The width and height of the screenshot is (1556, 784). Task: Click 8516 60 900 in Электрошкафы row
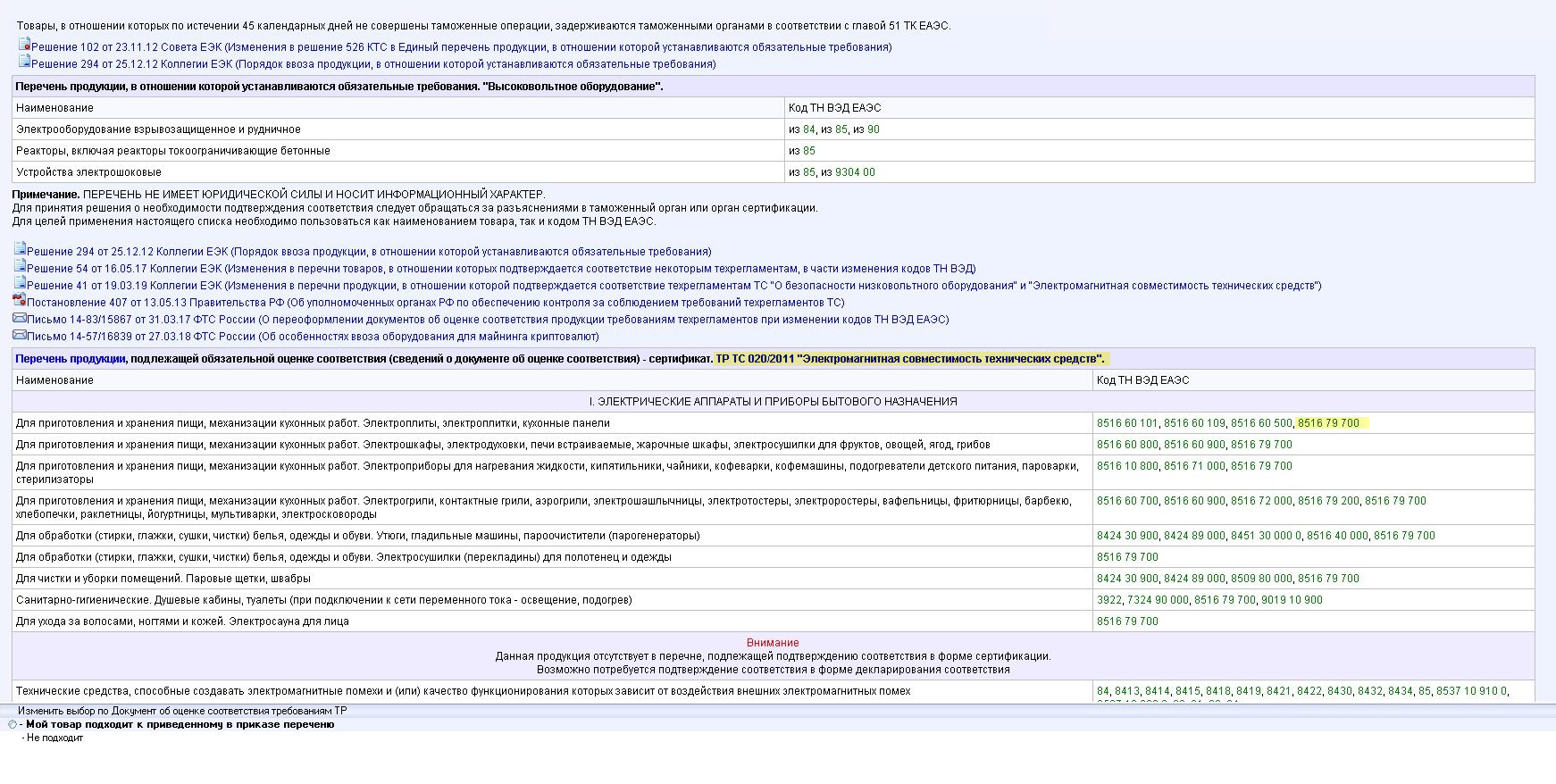pyautogui.click(x=1194, y=445)
